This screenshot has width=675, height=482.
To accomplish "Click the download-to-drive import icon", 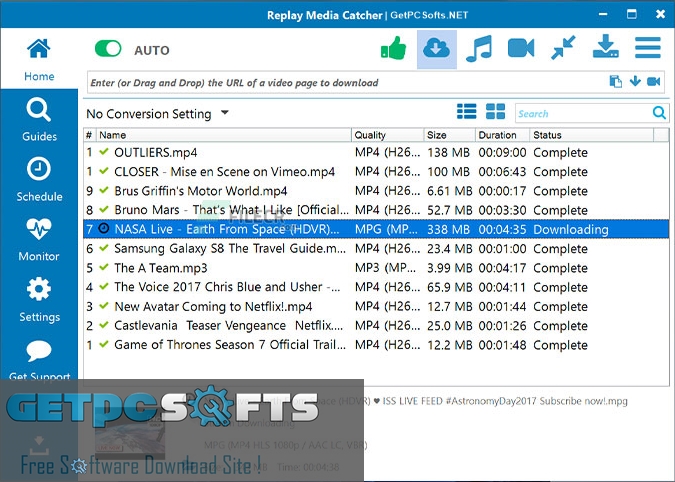I will tap(605, 47).
